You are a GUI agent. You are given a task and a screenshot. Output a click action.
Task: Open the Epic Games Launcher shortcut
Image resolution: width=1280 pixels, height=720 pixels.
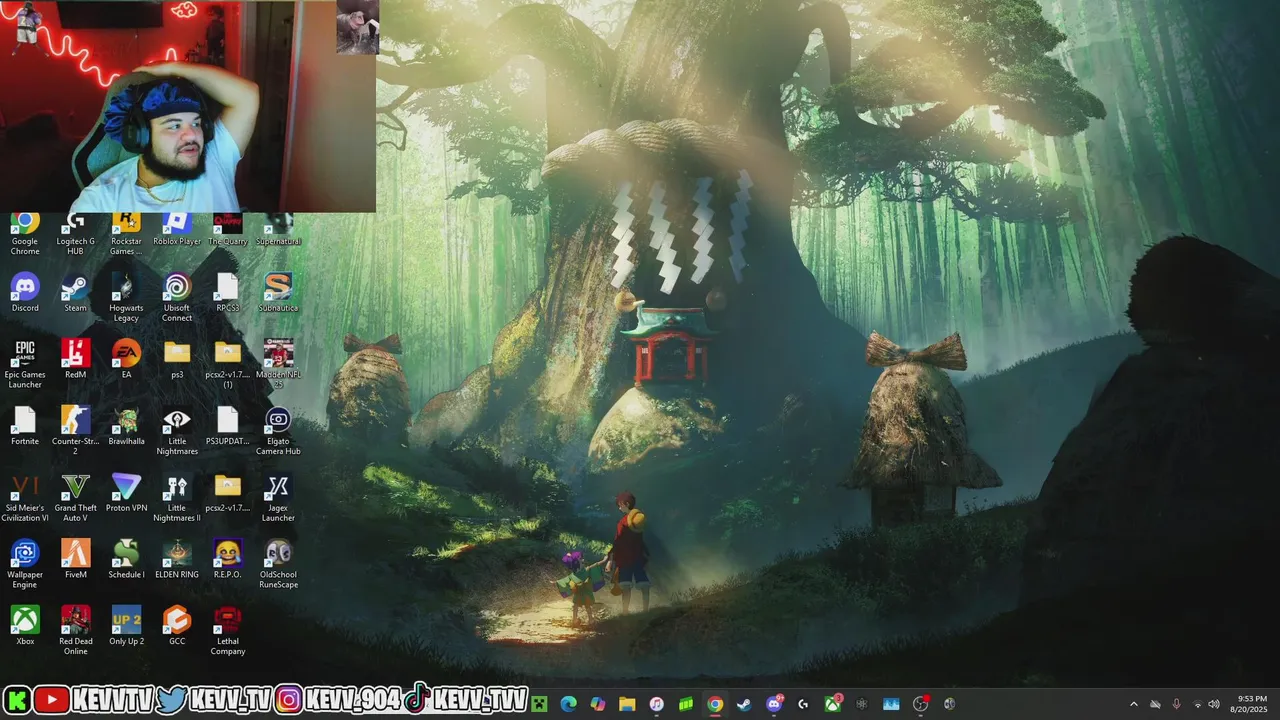point(25,364)
